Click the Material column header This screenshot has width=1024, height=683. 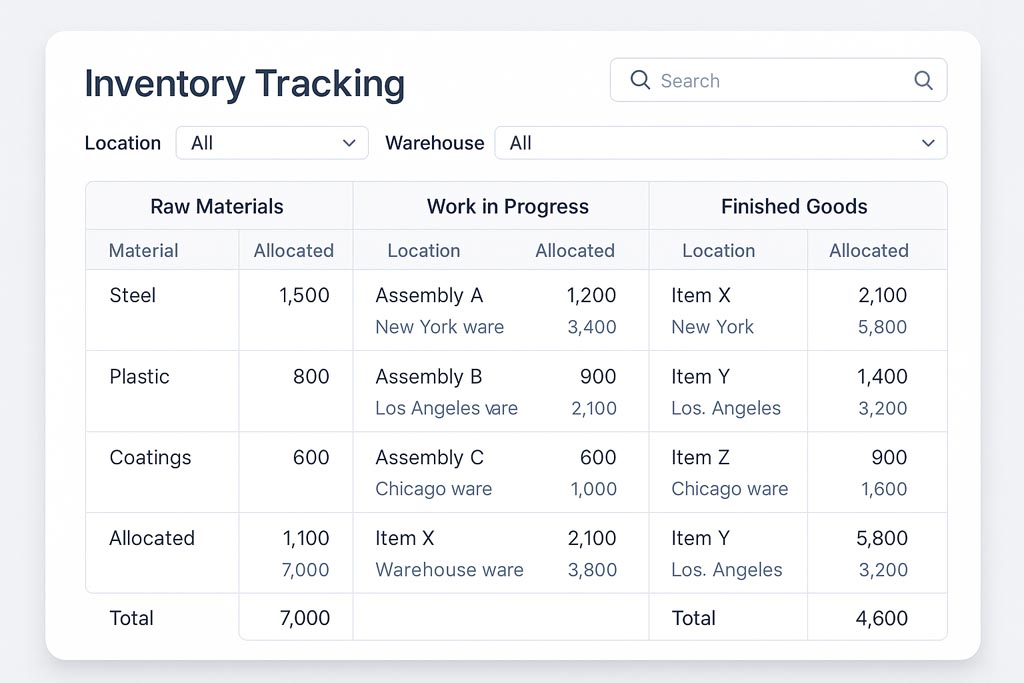(143, 251)
